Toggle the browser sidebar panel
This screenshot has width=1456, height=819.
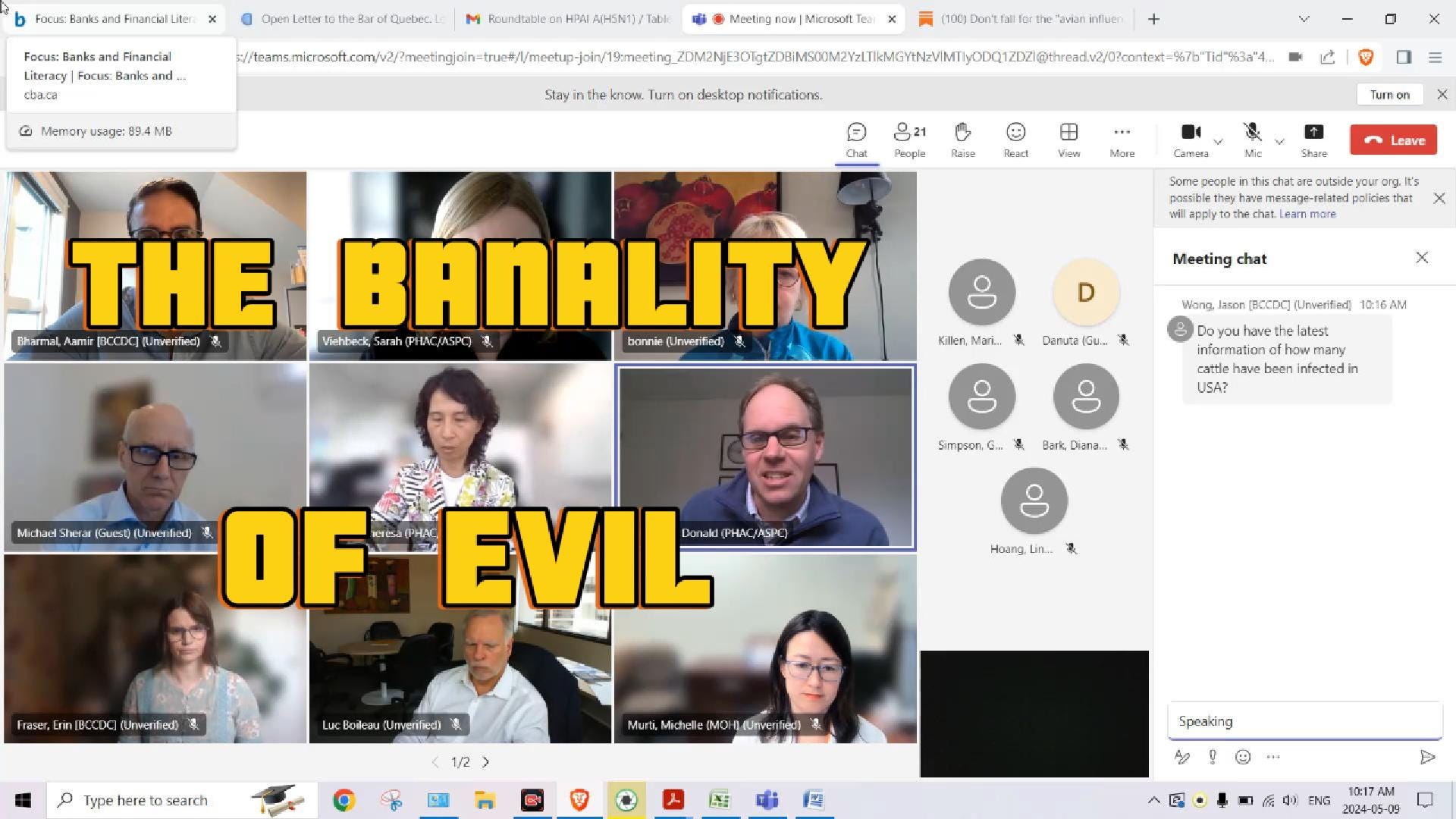[x=1404, y=57]
